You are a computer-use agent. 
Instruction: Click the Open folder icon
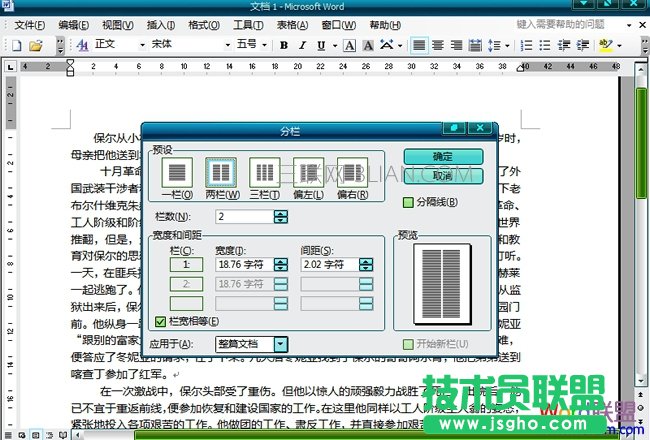[x=36, y=45]
